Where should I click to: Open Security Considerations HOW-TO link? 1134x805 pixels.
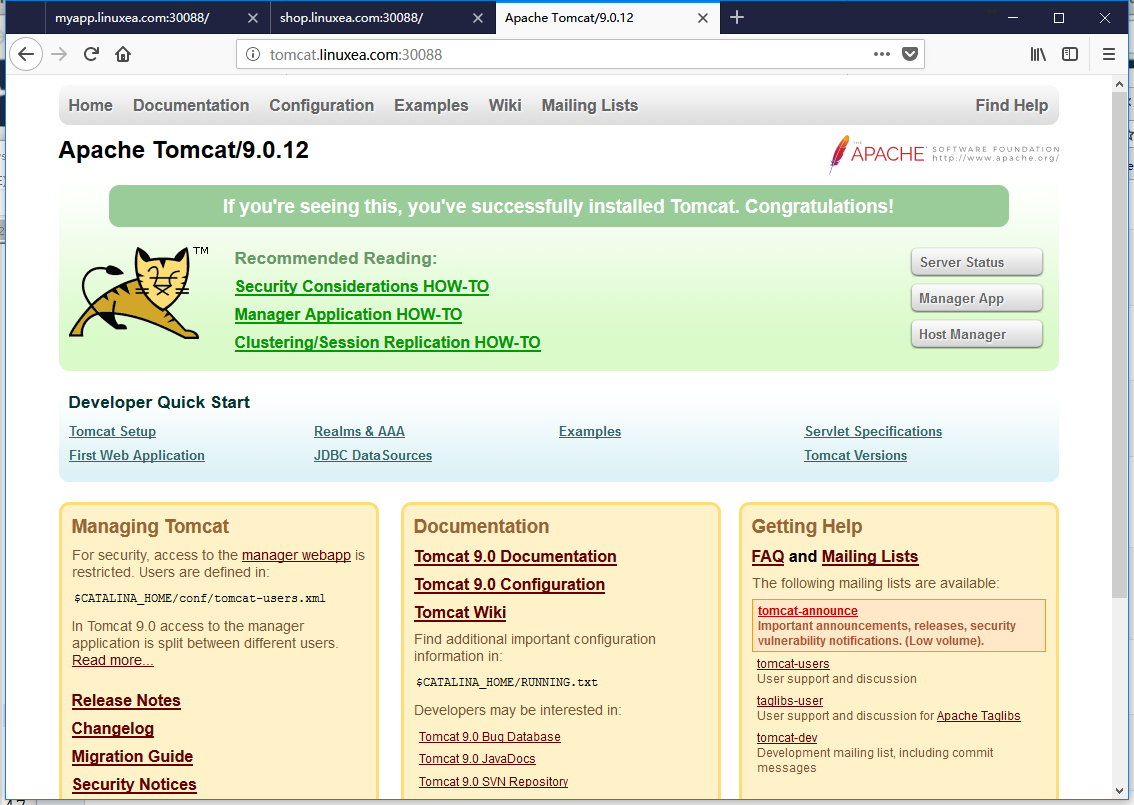(362, 286)
